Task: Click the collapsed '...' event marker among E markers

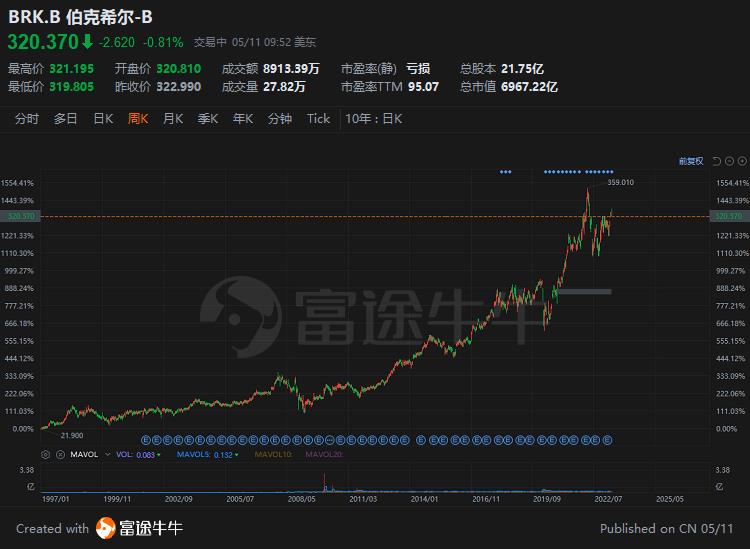Action: 330,439
